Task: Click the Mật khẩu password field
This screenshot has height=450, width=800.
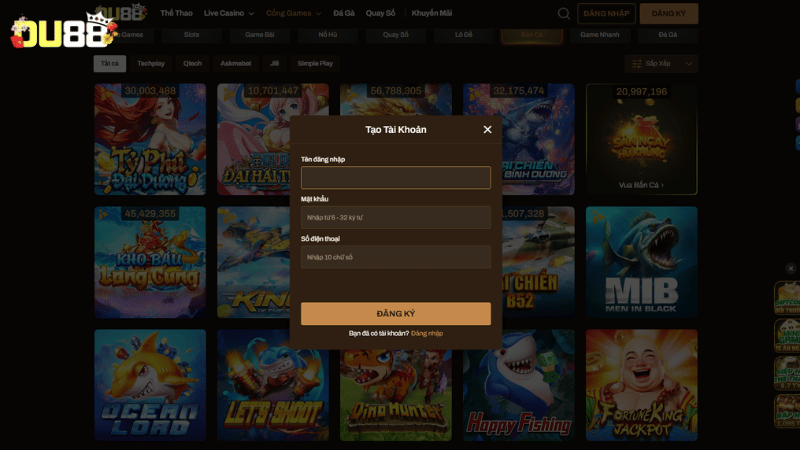Action: point(395,217)
